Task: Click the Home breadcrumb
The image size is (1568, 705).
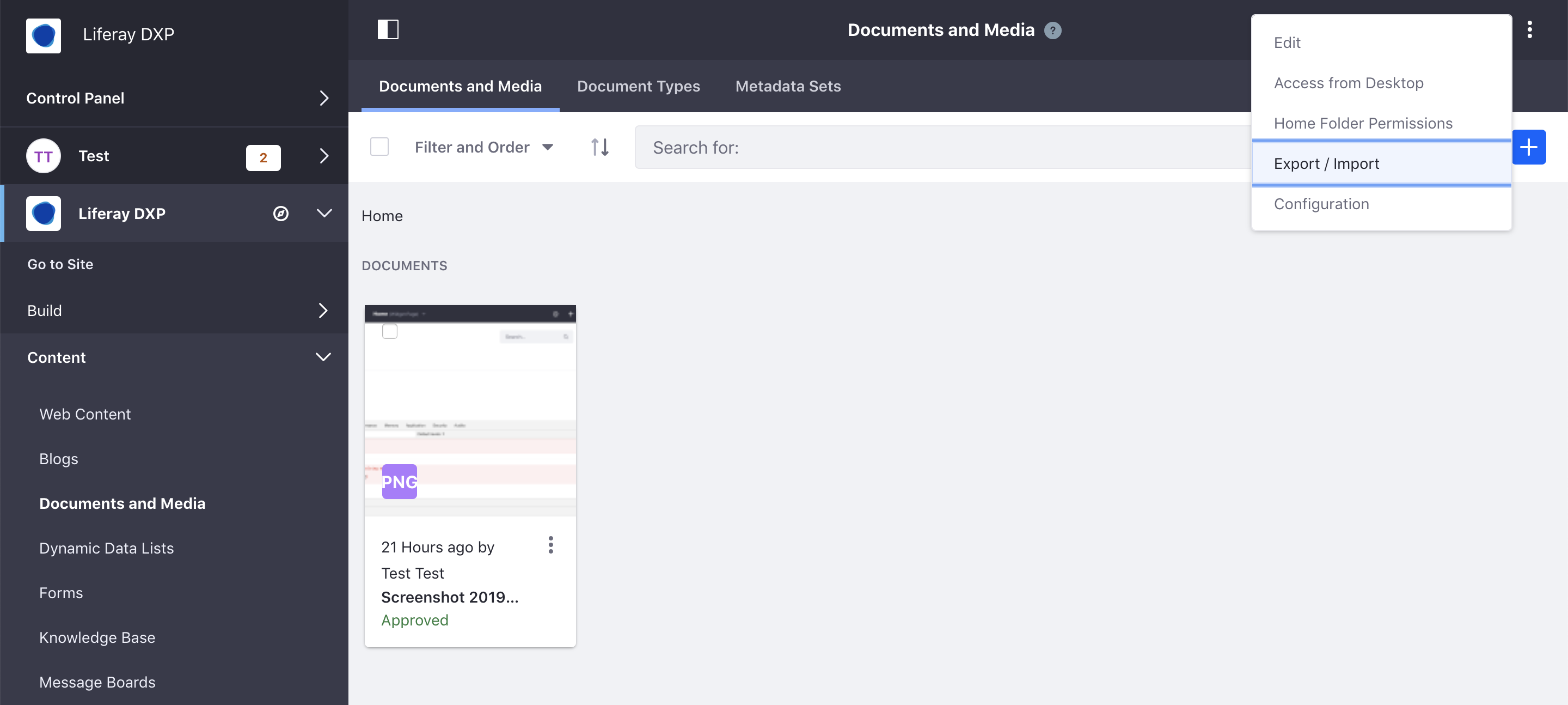Action: [x=382, y=216]
